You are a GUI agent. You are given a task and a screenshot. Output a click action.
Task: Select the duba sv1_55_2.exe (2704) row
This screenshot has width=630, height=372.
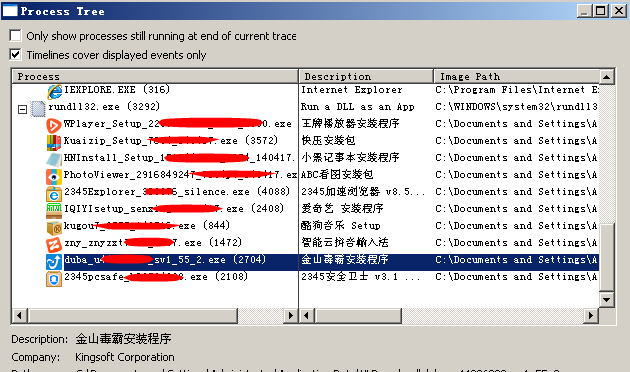coord(165,260)
